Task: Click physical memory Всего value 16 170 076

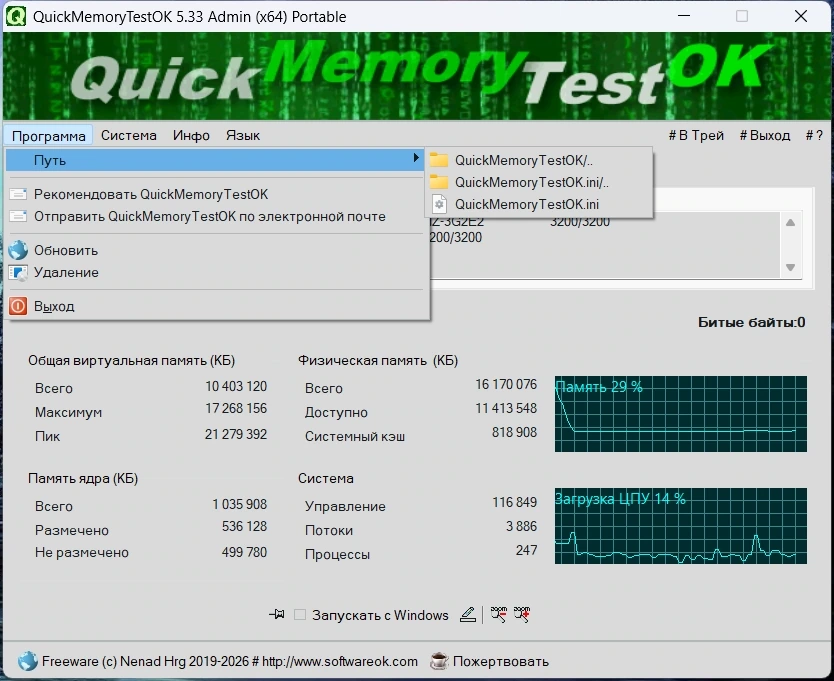Action: pyautogui.click(x=506, y=384)
